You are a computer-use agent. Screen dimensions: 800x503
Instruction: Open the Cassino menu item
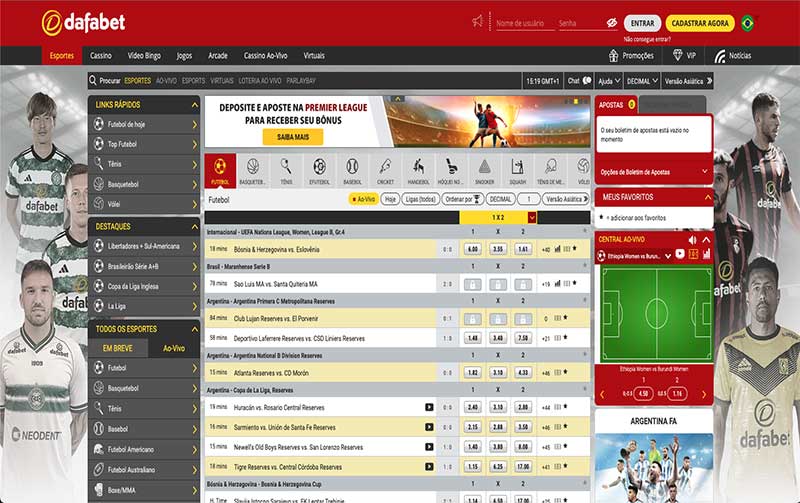click(101, 56)
